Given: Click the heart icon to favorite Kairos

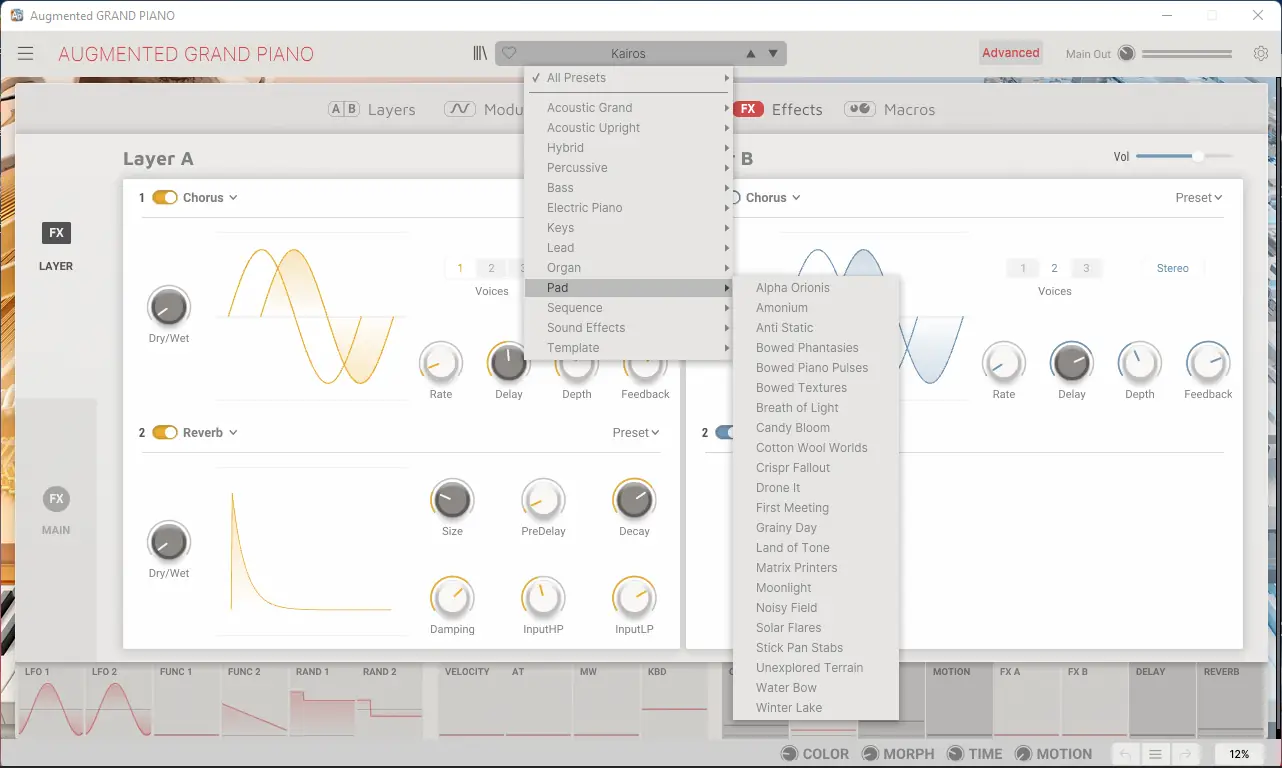Looking at the screenshot, I should point(509,54).
